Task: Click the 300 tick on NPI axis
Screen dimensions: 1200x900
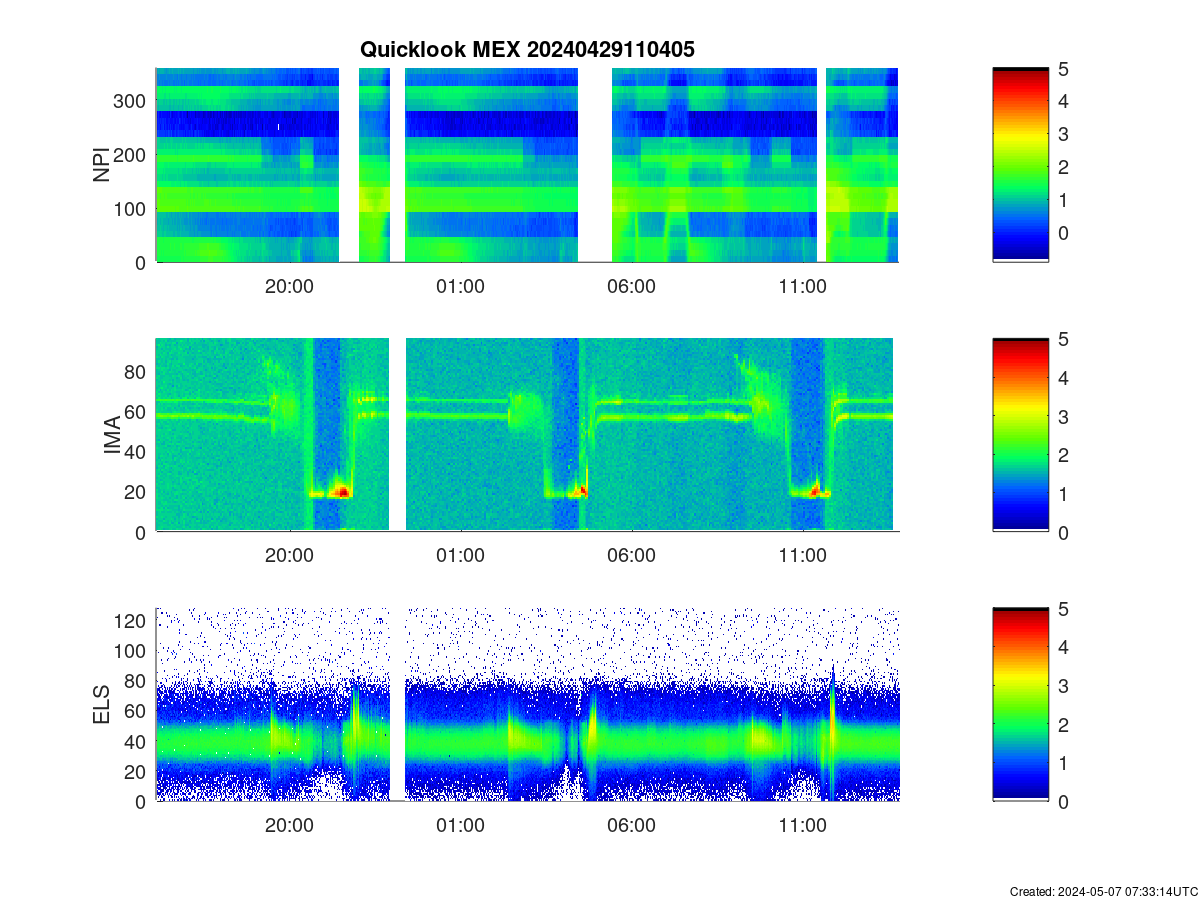Action: 131,101
